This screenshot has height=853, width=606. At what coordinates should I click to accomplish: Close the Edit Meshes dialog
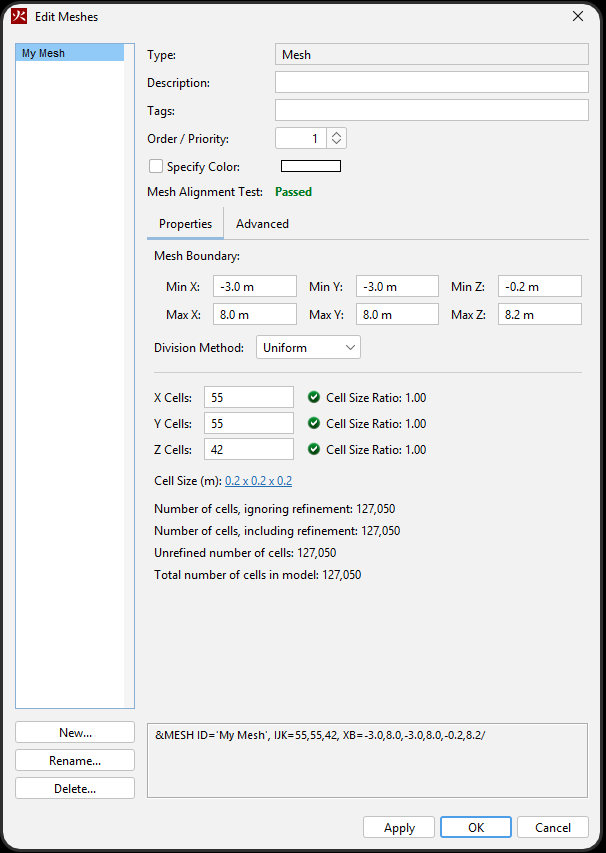pyautogui.click(x=578, y=16)
